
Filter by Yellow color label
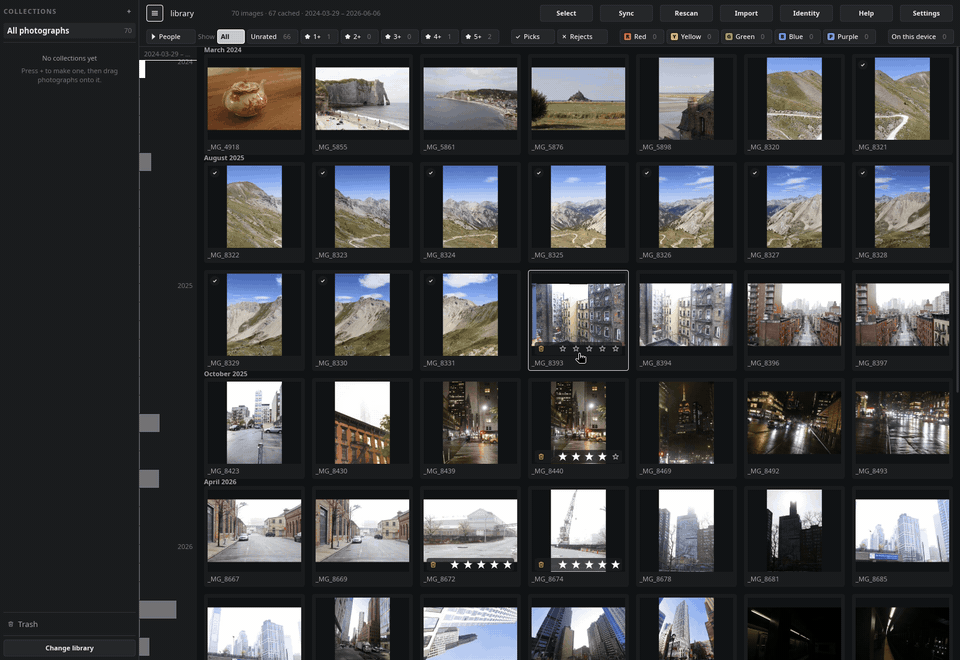tap(692, 37)
